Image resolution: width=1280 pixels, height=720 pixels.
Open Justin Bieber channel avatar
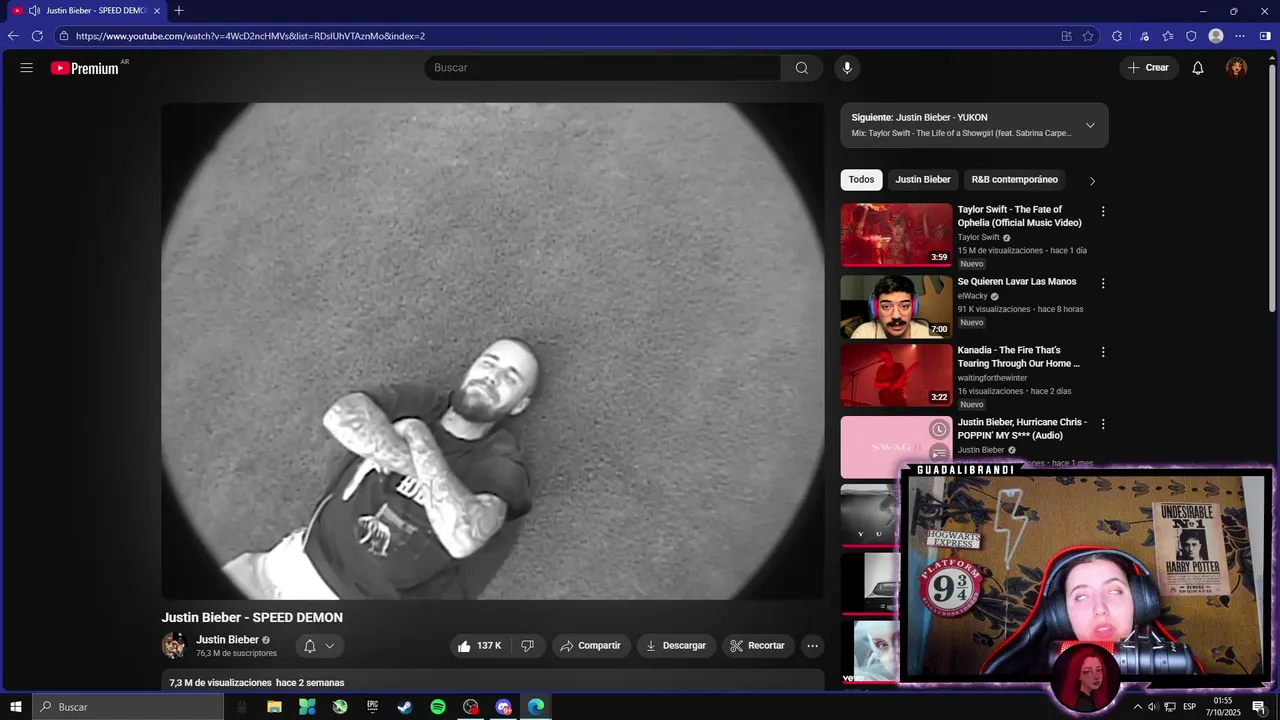pos(174,645)
